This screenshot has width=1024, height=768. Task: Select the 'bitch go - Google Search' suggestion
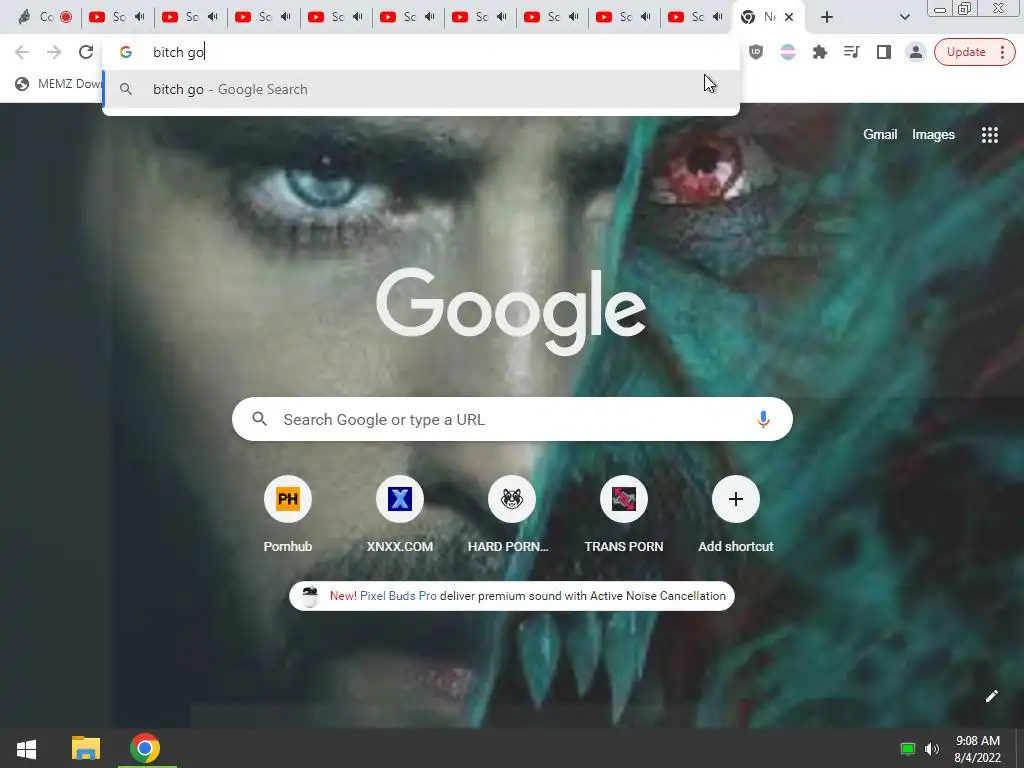[x=421, y=89]
